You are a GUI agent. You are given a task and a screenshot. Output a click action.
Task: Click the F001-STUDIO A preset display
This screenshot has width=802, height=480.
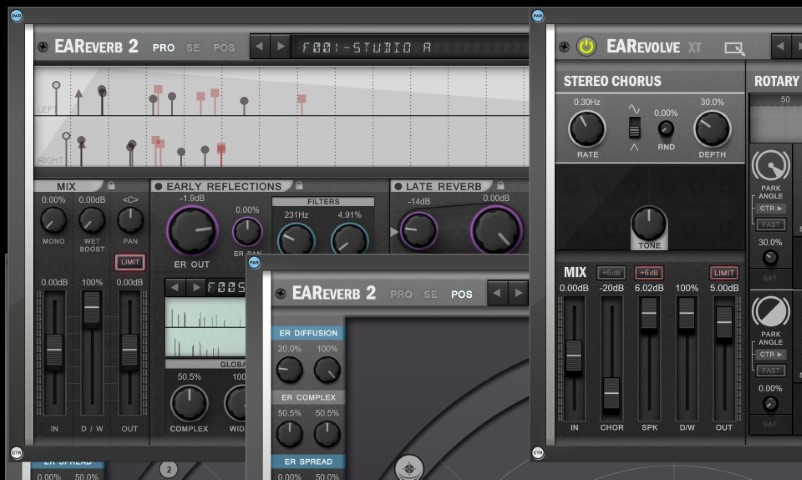409,48
